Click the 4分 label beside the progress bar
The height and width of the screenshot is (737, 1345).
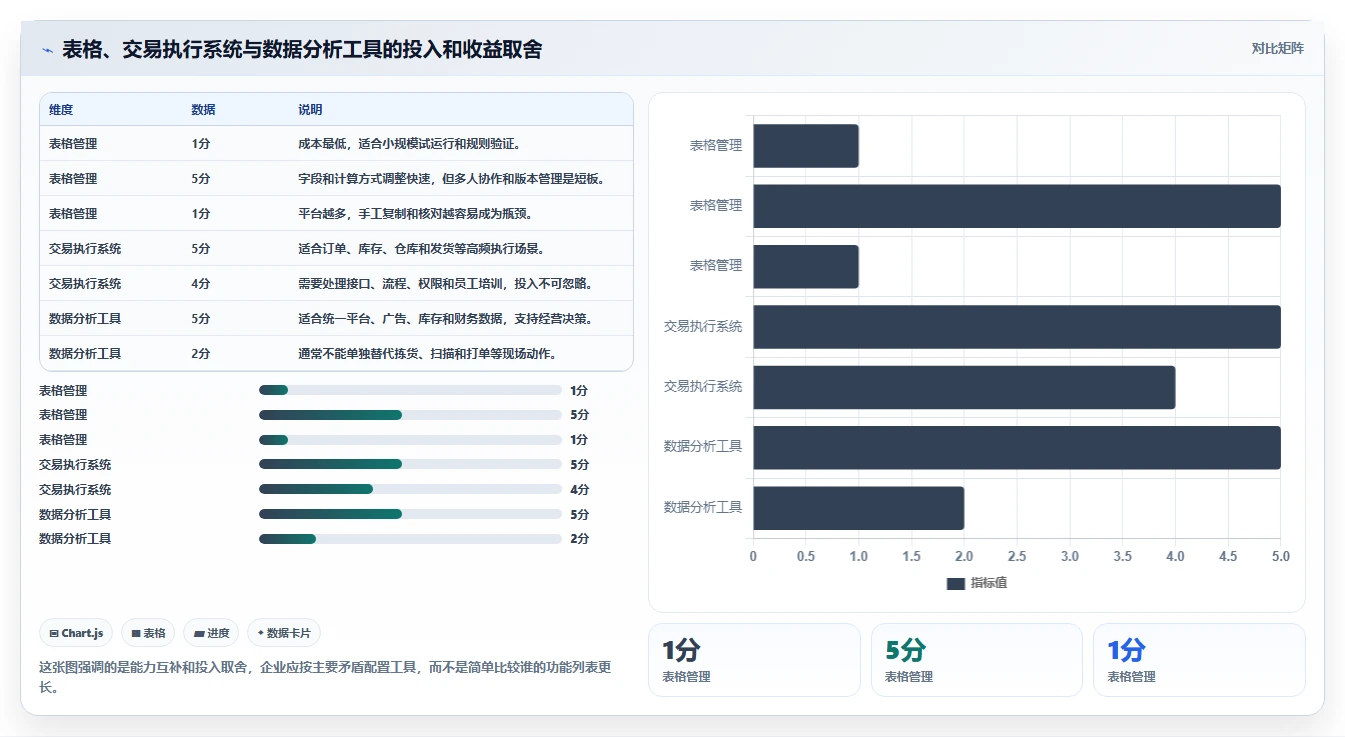click(580, 490)
